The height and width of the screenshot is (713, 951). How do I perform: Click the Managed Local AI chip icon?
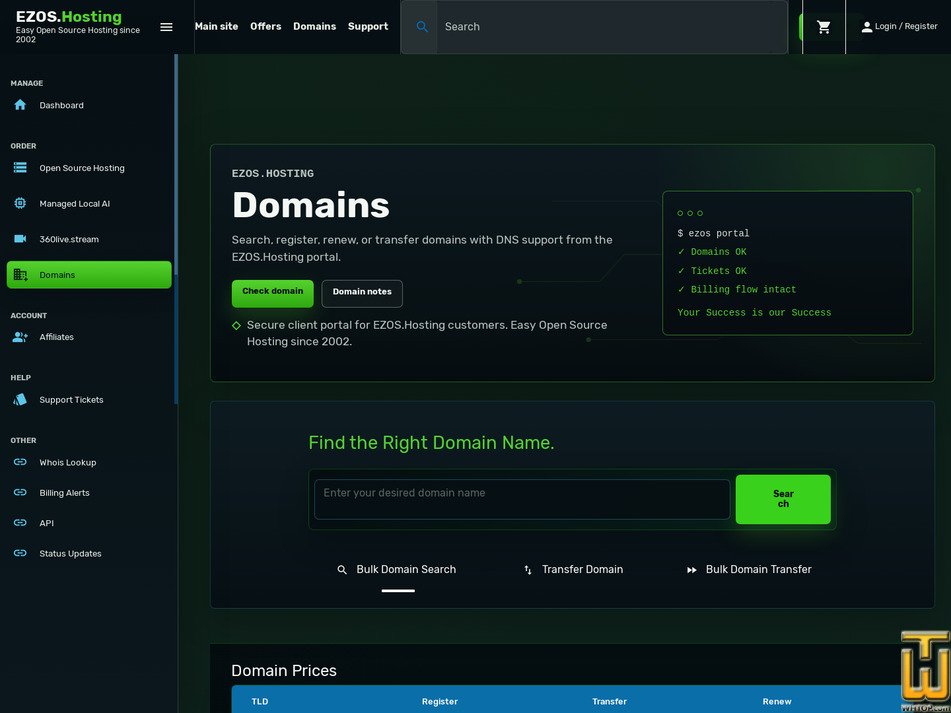point(20,203)
